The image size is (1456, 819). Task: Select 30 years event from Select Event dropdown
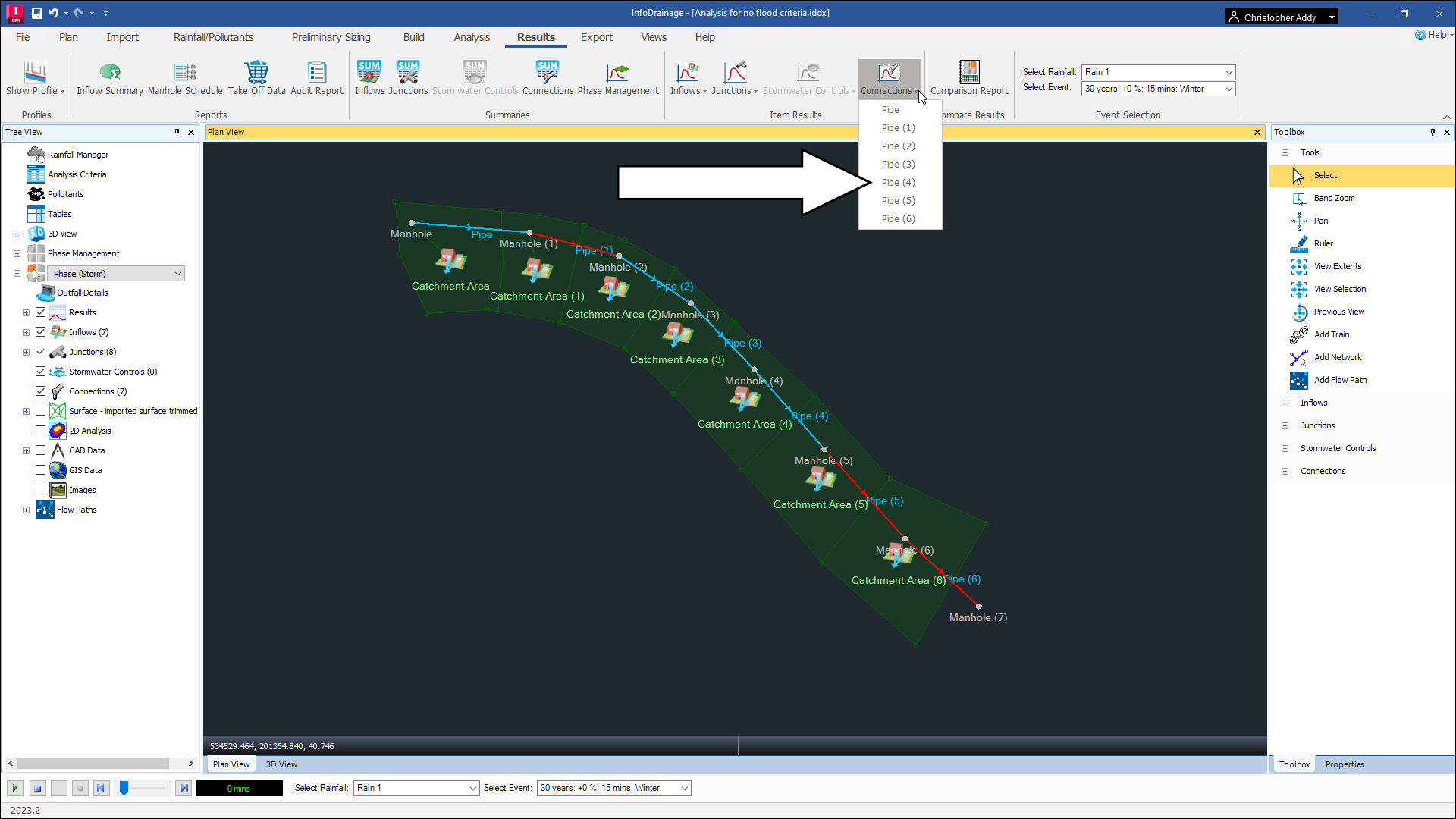pos(1155,88)
